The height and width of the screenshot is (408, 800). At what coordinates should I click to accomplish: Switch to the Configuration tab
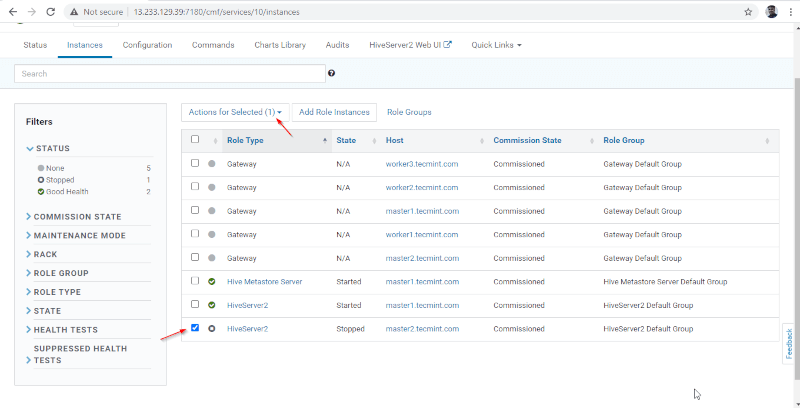147,45
